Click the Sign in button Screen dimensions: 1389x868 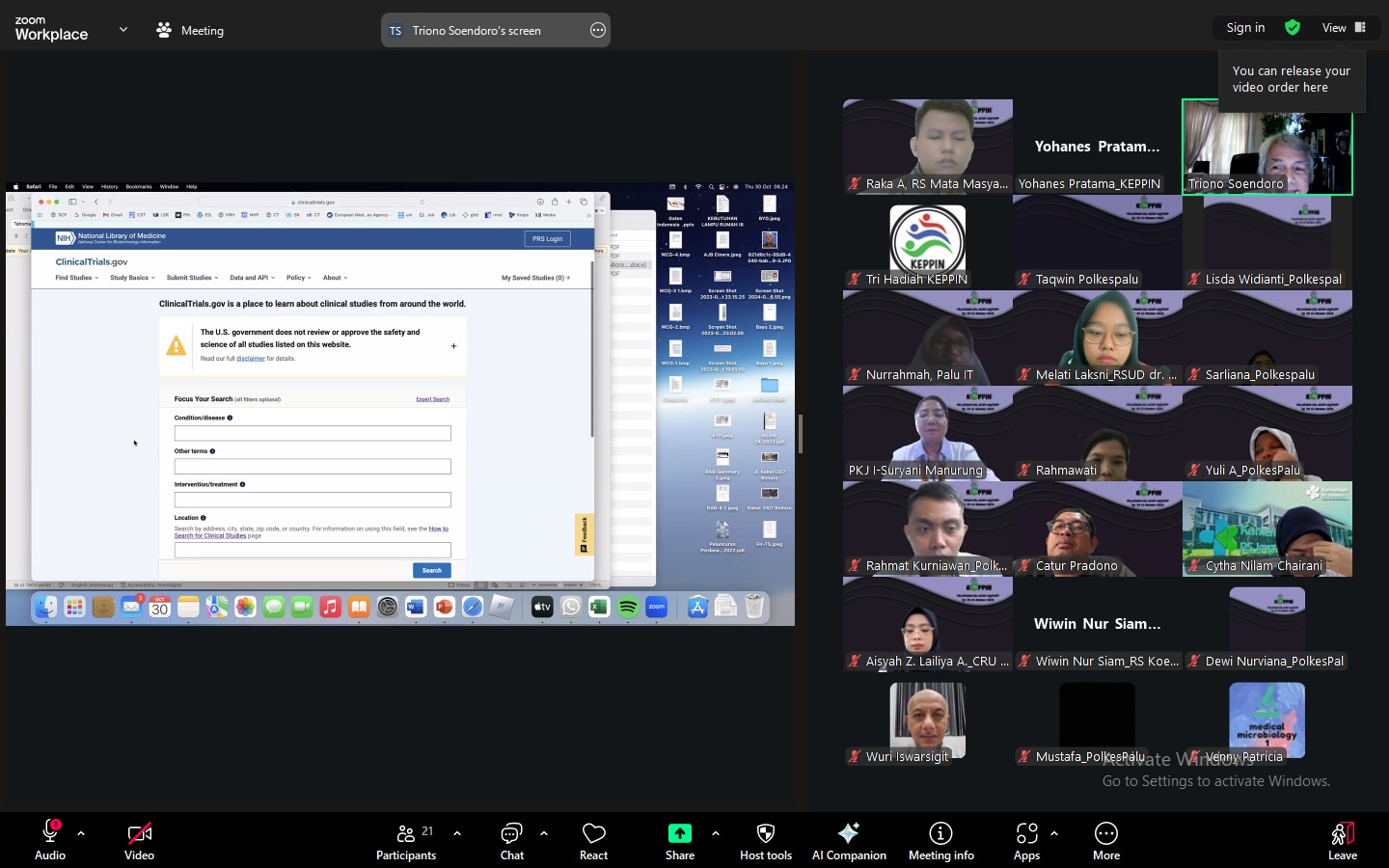pos(1245,28)
